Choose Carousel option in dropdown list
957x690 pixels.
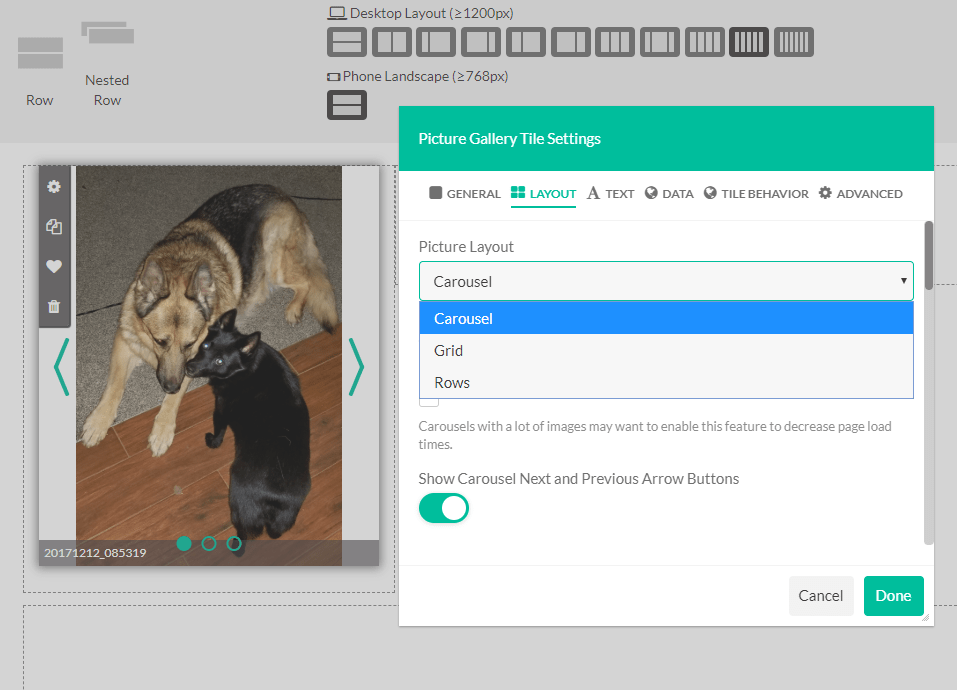pos(666,318)
